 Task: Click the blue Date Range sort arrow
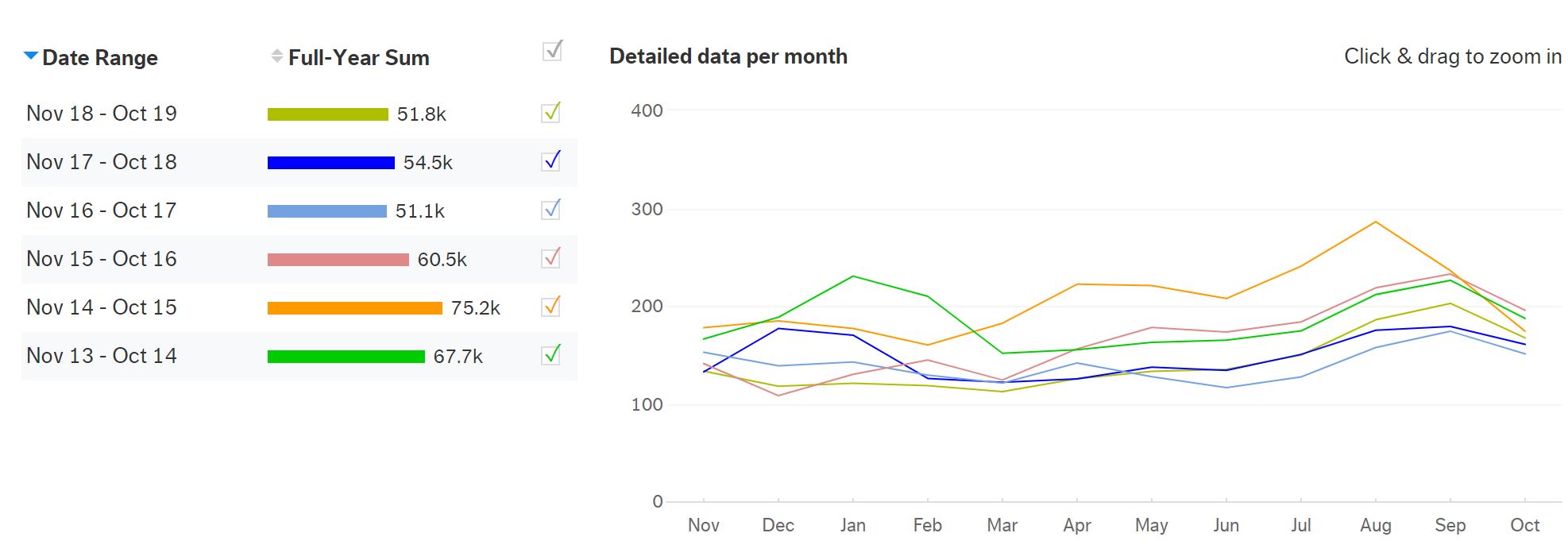click(x=31, y=56)
